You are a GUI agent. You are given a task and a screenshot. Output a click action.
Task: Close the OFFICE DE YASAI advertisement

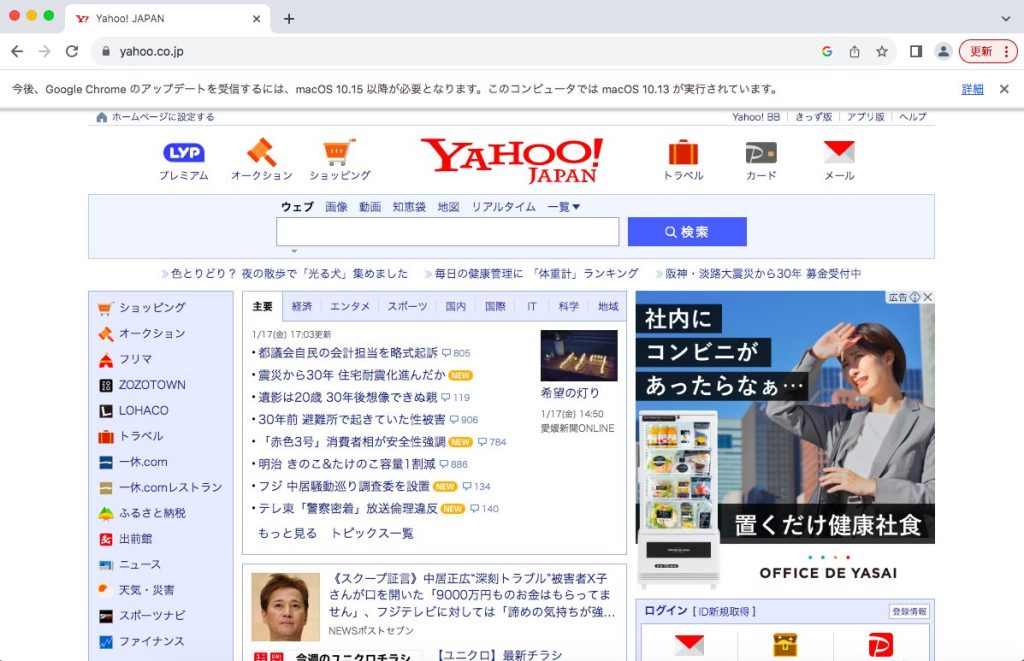point(928,297)
